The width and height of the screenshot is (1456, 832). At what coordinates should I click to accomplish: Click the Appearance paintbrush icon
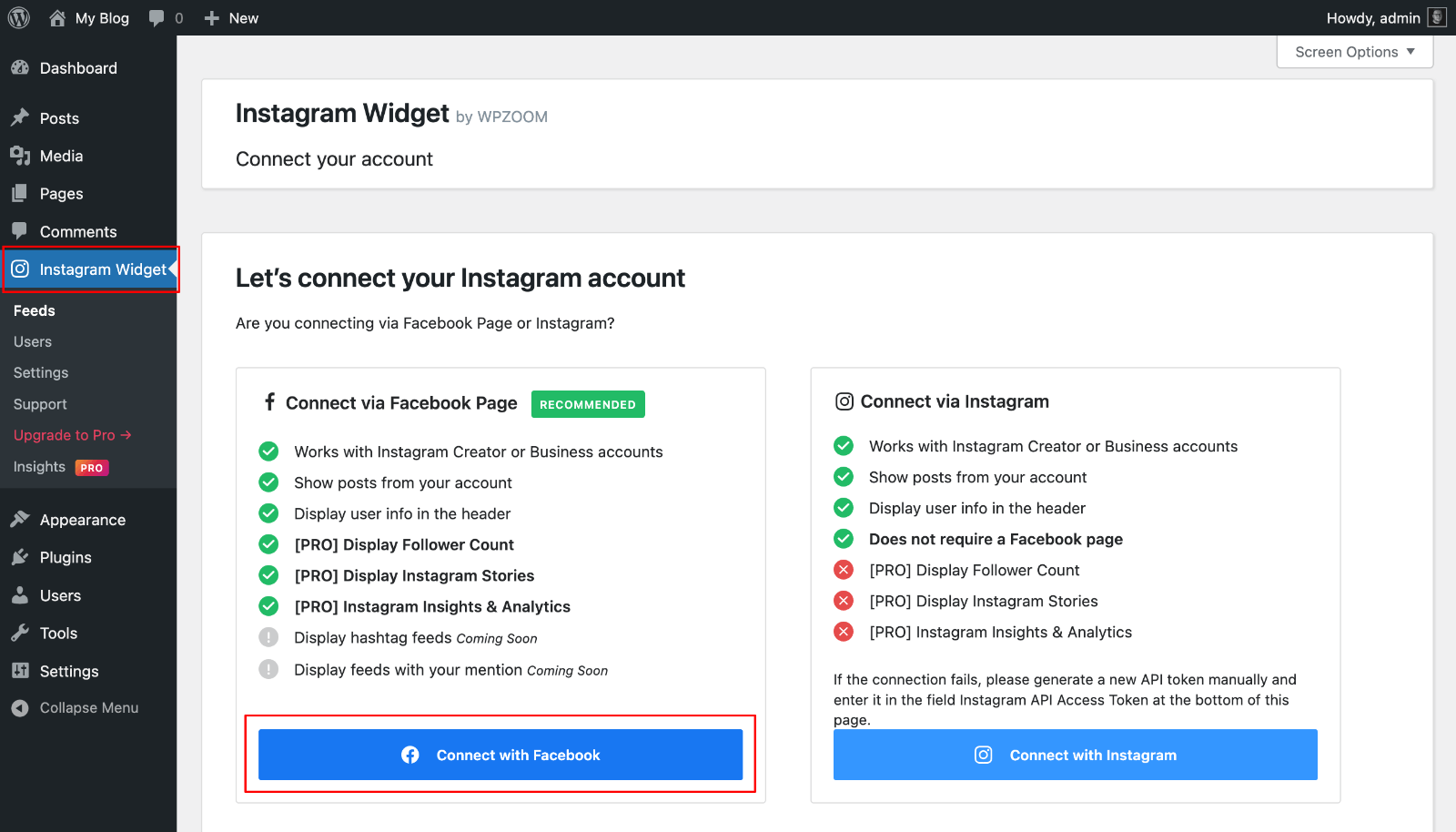20,519
